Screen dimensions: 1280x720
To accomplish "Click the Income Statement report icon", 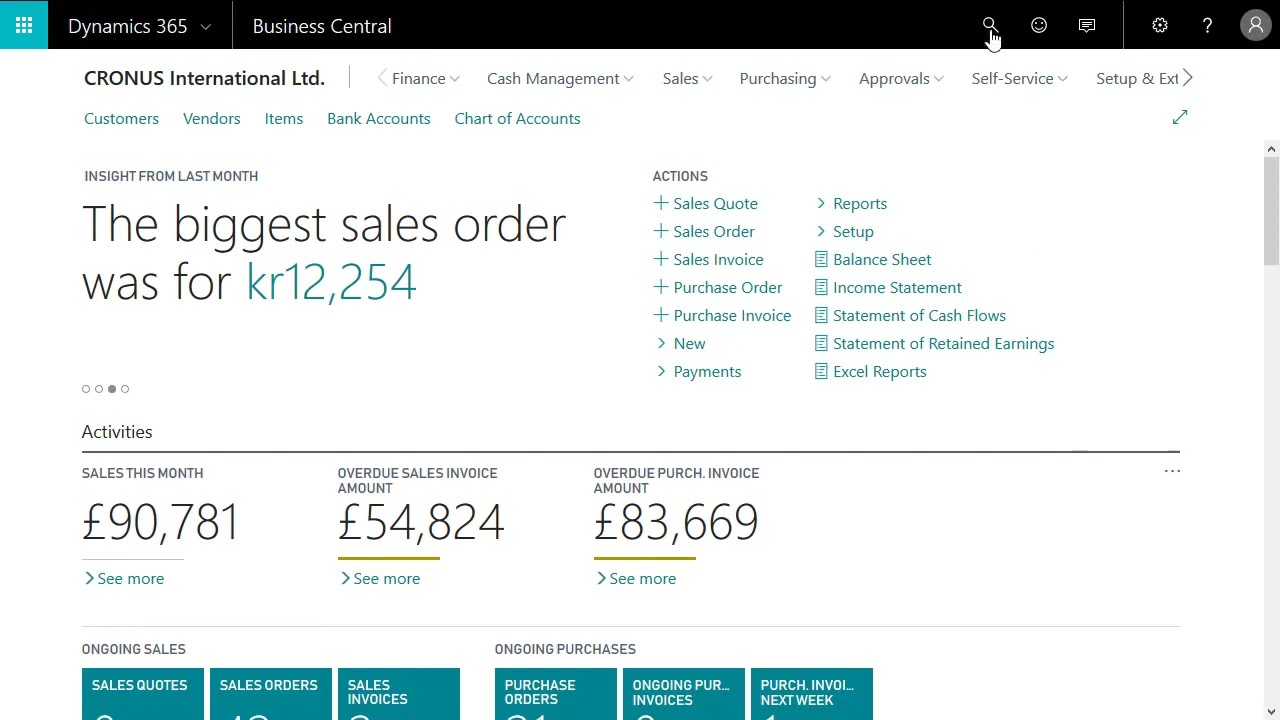I will pyautogui.click(x=821, y=287).
